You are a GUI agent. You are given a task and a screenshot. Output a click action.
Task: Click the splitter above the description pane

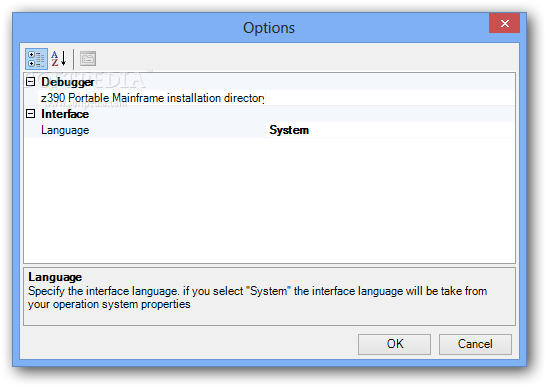pyautogui.click(x=269, y=266)
